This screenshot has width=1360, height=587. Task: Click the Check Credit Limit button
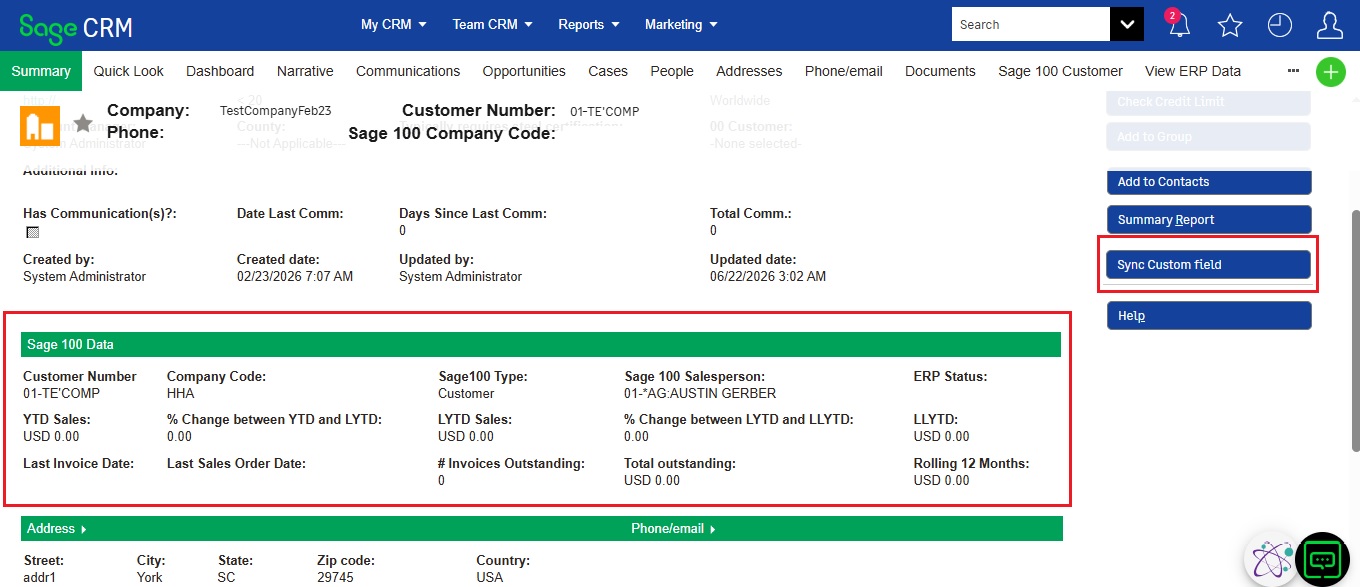click(x=1209, y=102)
